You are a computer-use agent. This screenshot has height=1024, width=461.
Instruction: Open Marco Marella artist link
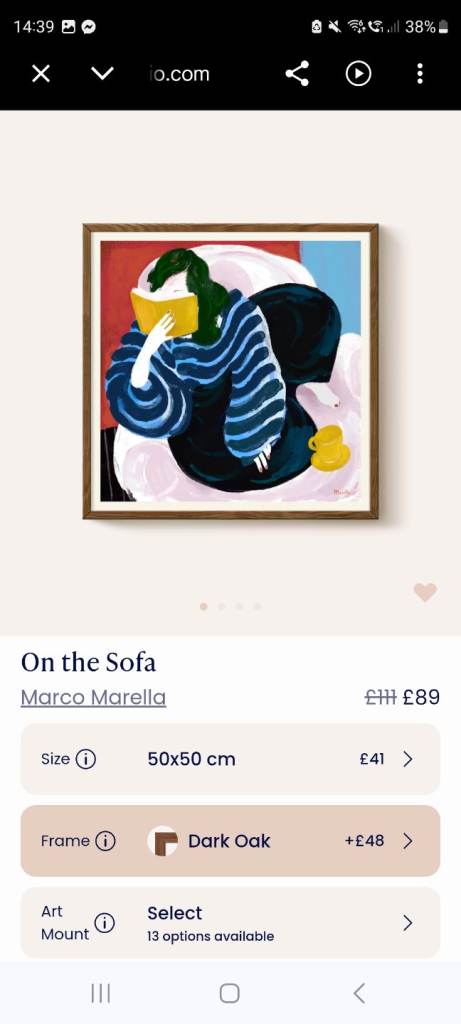pyautogui.click(x=93, y=697)
